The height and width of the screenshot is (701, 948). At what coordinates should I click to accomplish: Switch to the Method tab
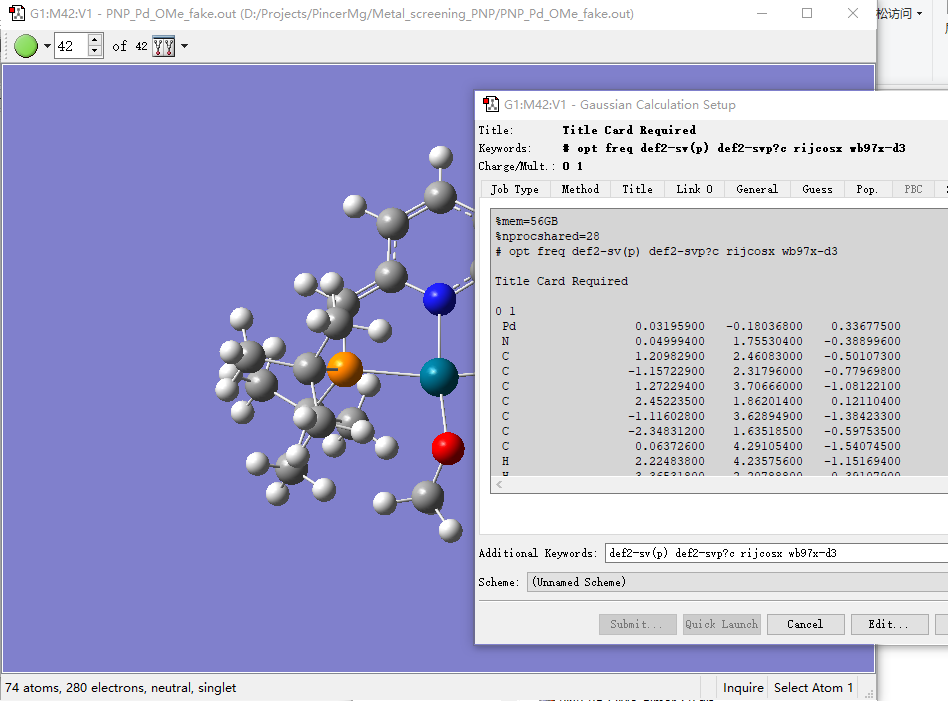(x=580, y=189)
